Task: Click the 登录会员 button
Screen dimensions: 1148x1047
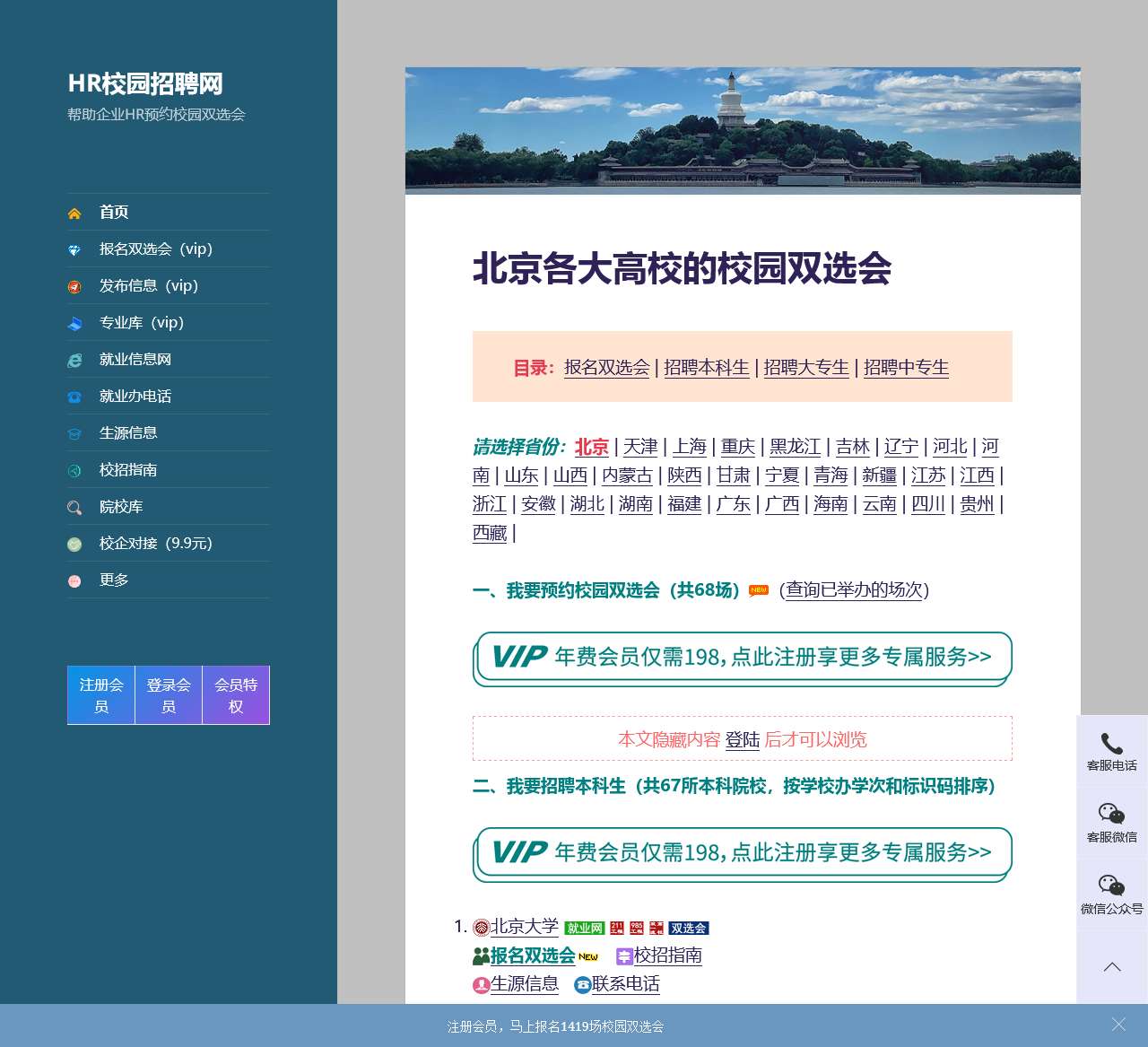Action: tap(169, 695)
